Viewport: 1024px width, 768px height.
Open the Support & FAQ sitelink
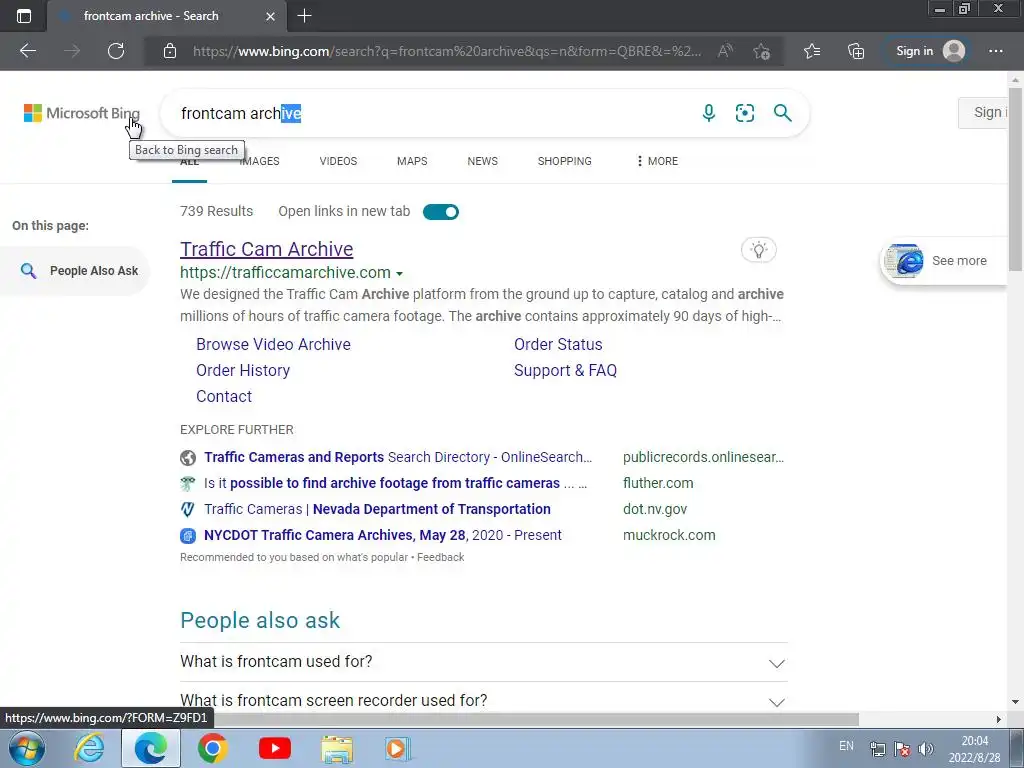point(565,370)
